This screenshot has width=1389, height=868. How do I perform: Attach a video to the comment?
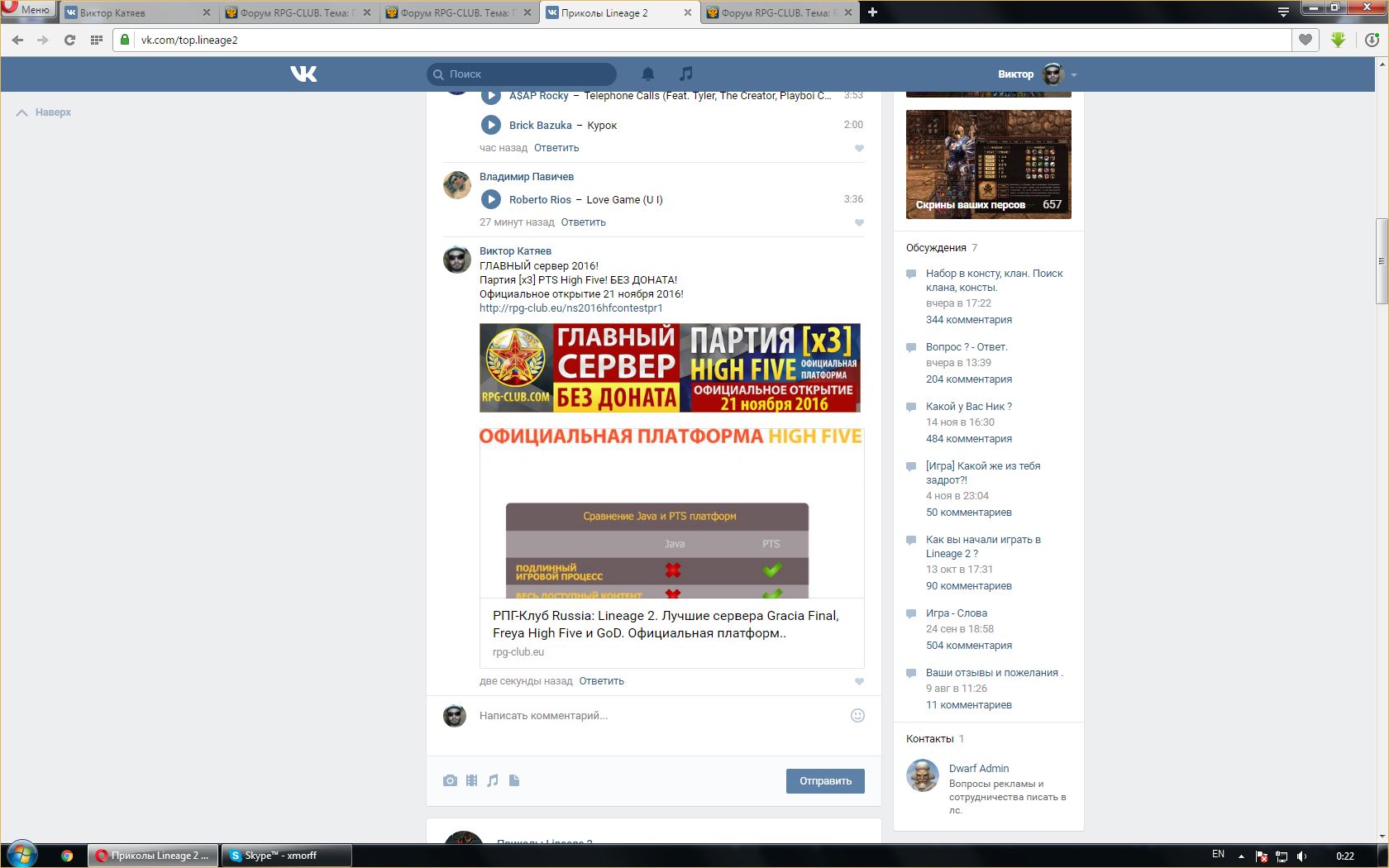coord(471,780)
